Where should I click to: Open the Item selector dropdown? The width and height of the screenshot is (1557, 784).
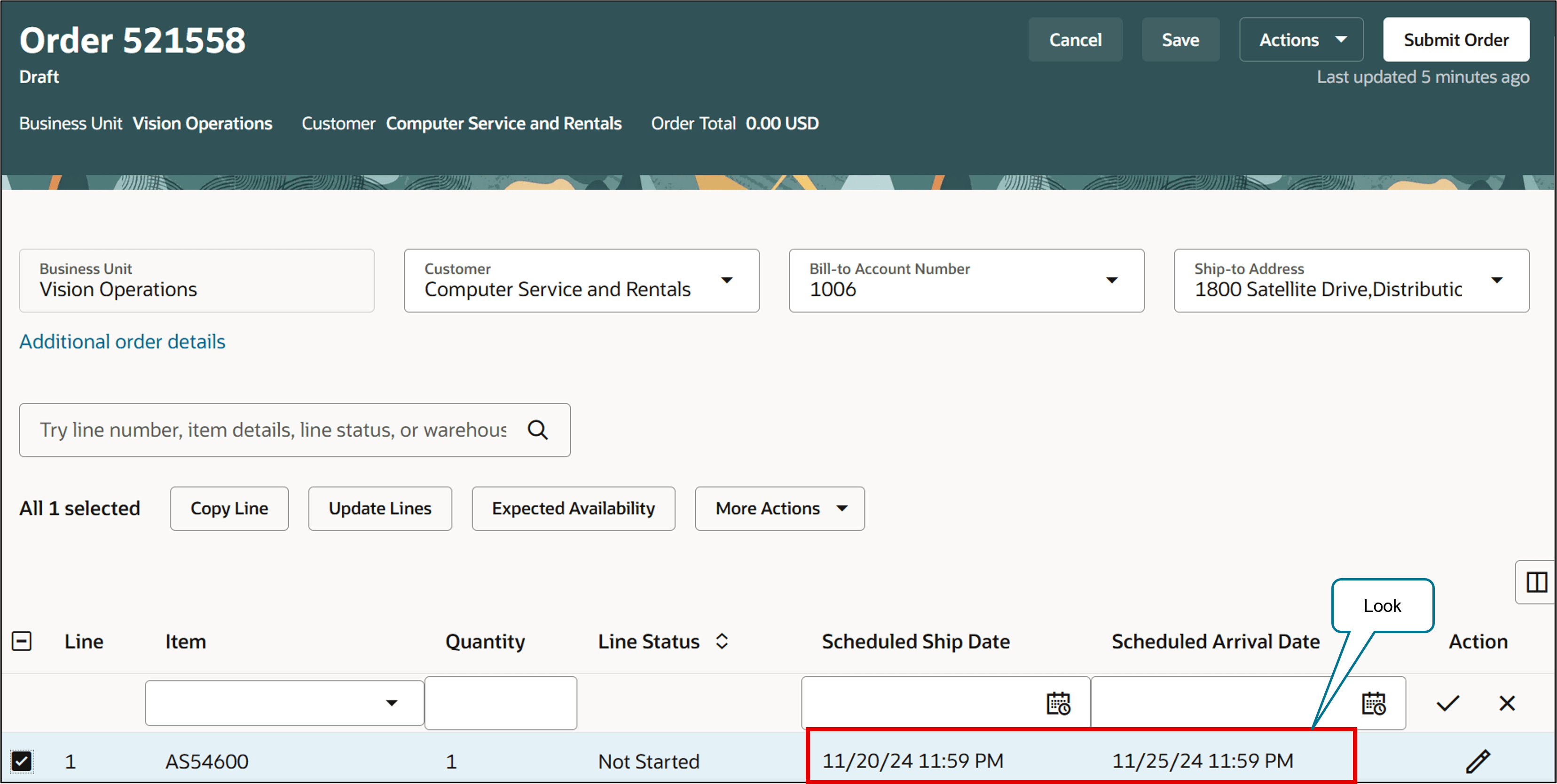click(392, 703)
